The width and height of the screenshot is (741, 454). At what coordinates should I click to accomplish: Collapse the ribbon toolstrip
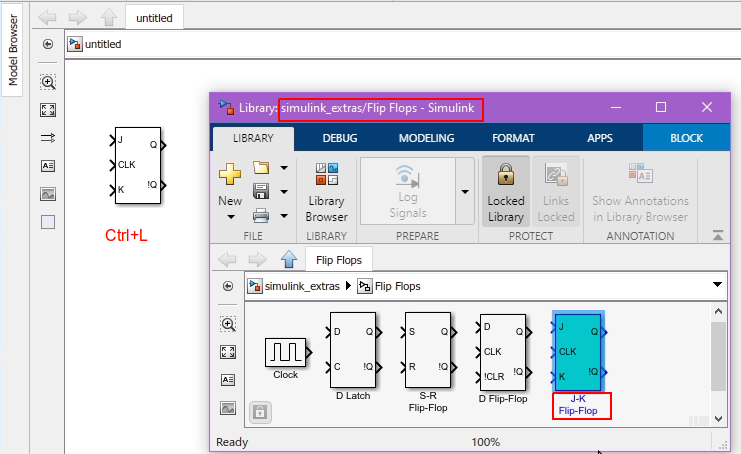tap(717, 236)
